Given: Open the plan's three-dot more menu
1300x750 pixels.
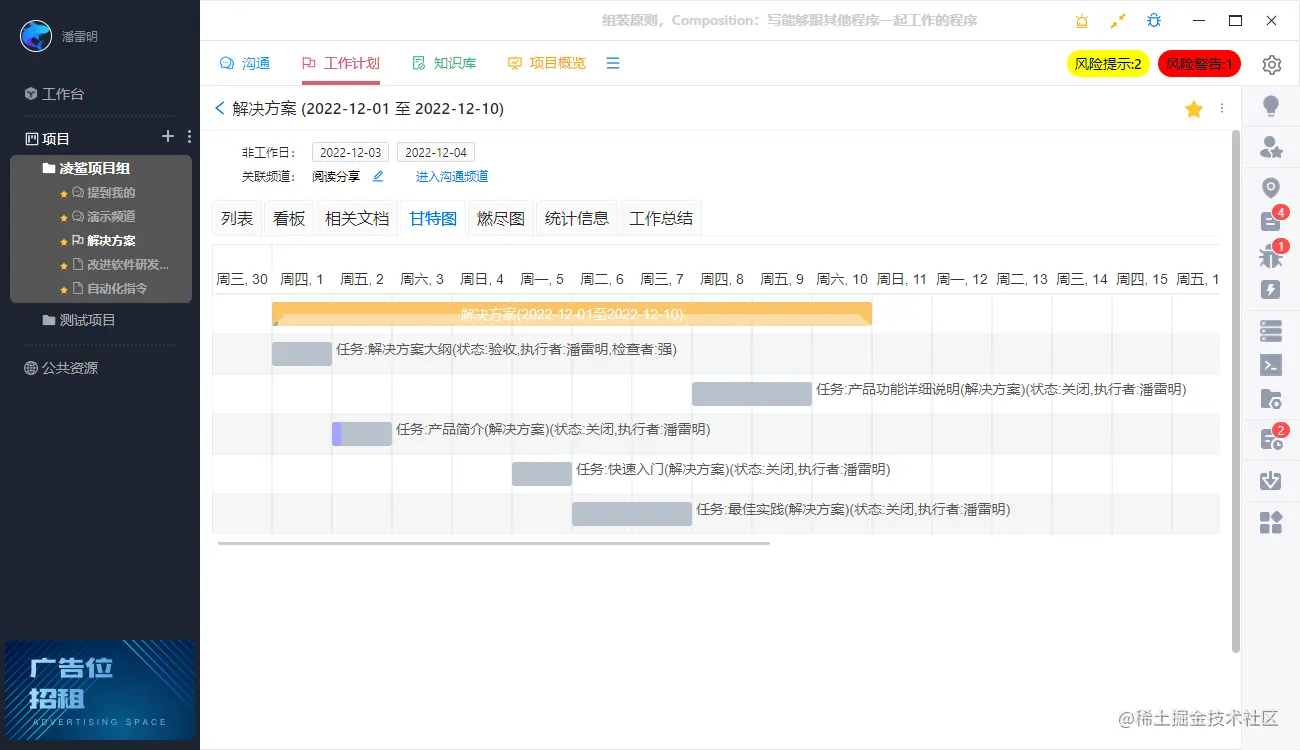Looking at the screenshot, I should 1222,109.
